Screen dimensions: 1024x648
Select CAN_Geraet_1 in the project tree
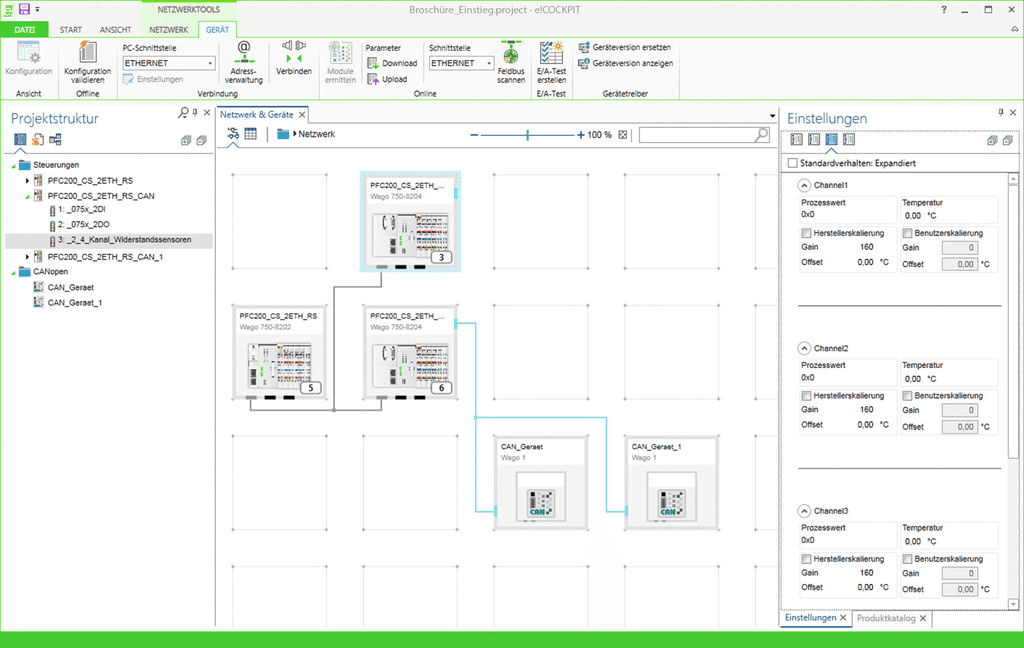click(x=75, y=302)
